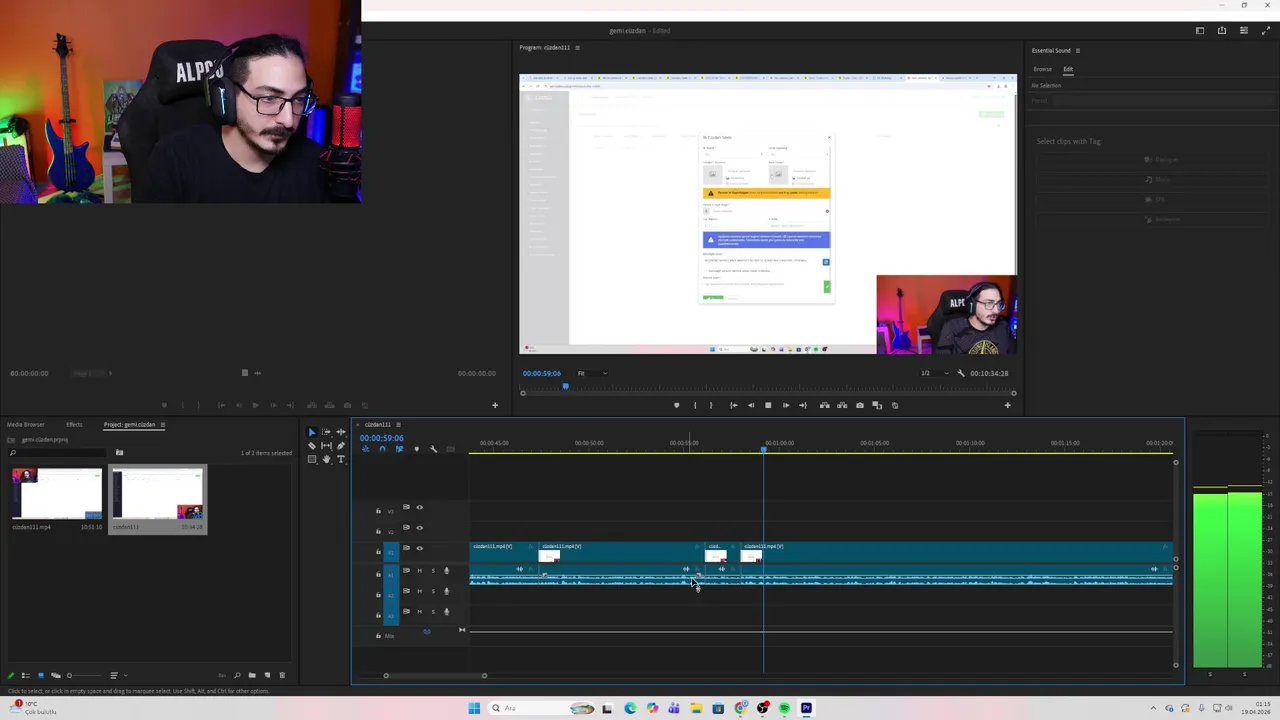Click Add Marker in Program monitor
Image resolution: width=1280 pixels, height=720 pixels.
[x=677, y=405]
